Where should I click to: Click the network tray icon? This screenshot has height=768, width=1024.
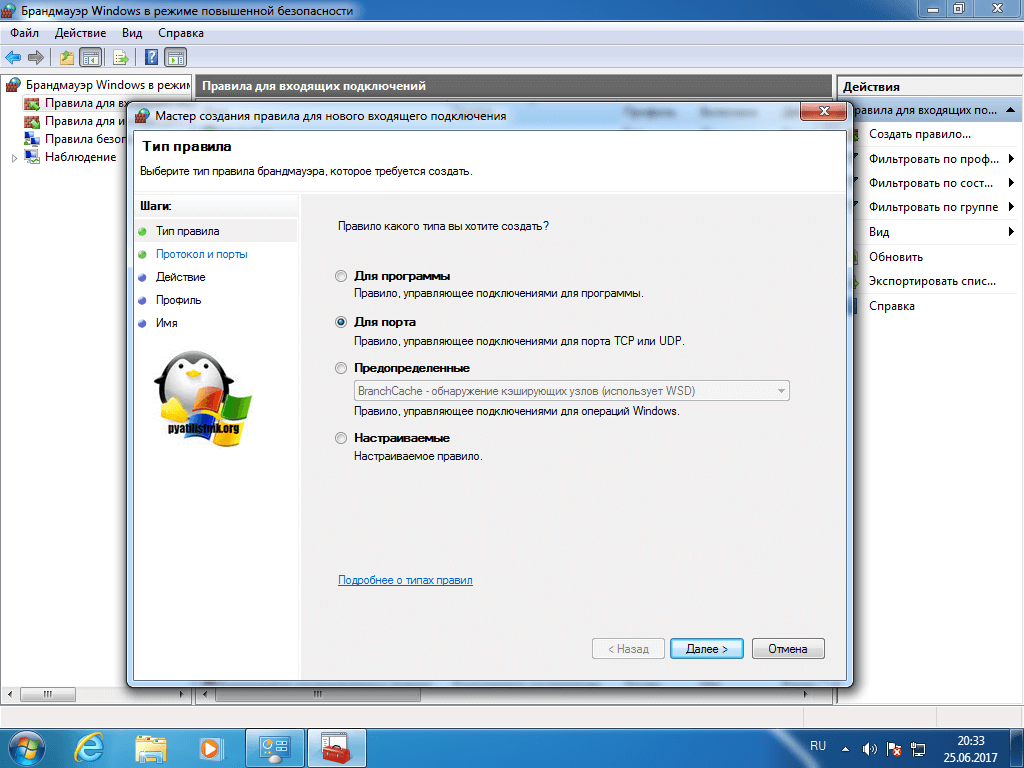(x=918, y=749)
